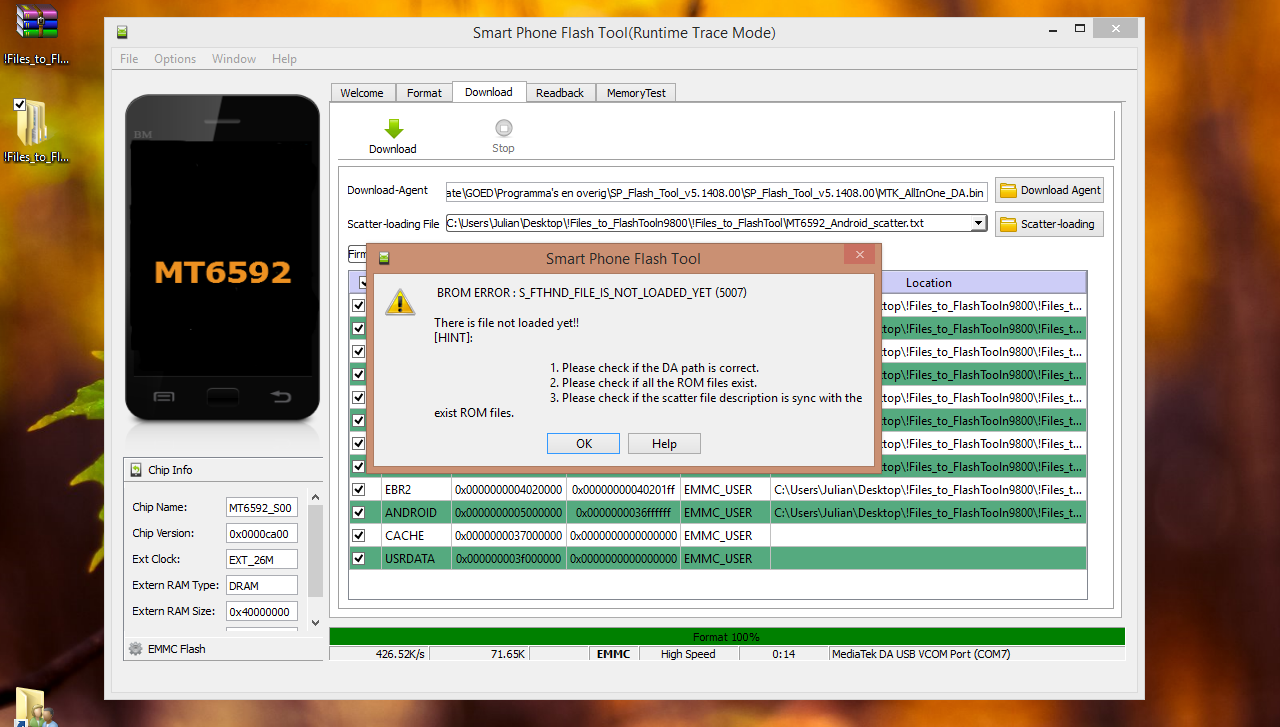Uncheck the USRDATA partition checkbox
1280x727 pixels.
pos(358,559)
